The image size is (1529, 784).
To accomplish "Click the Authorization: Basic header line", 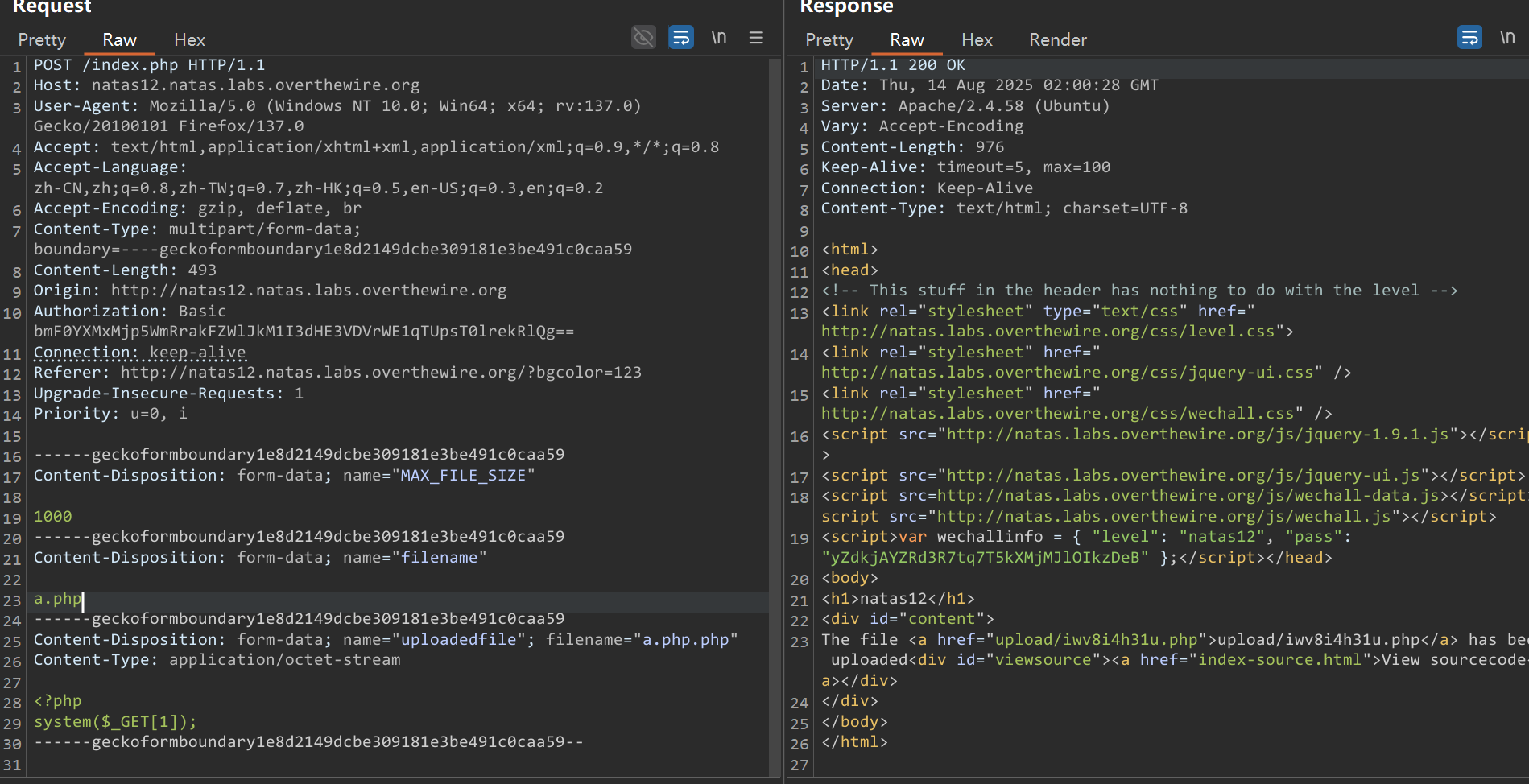I will 130,311.
